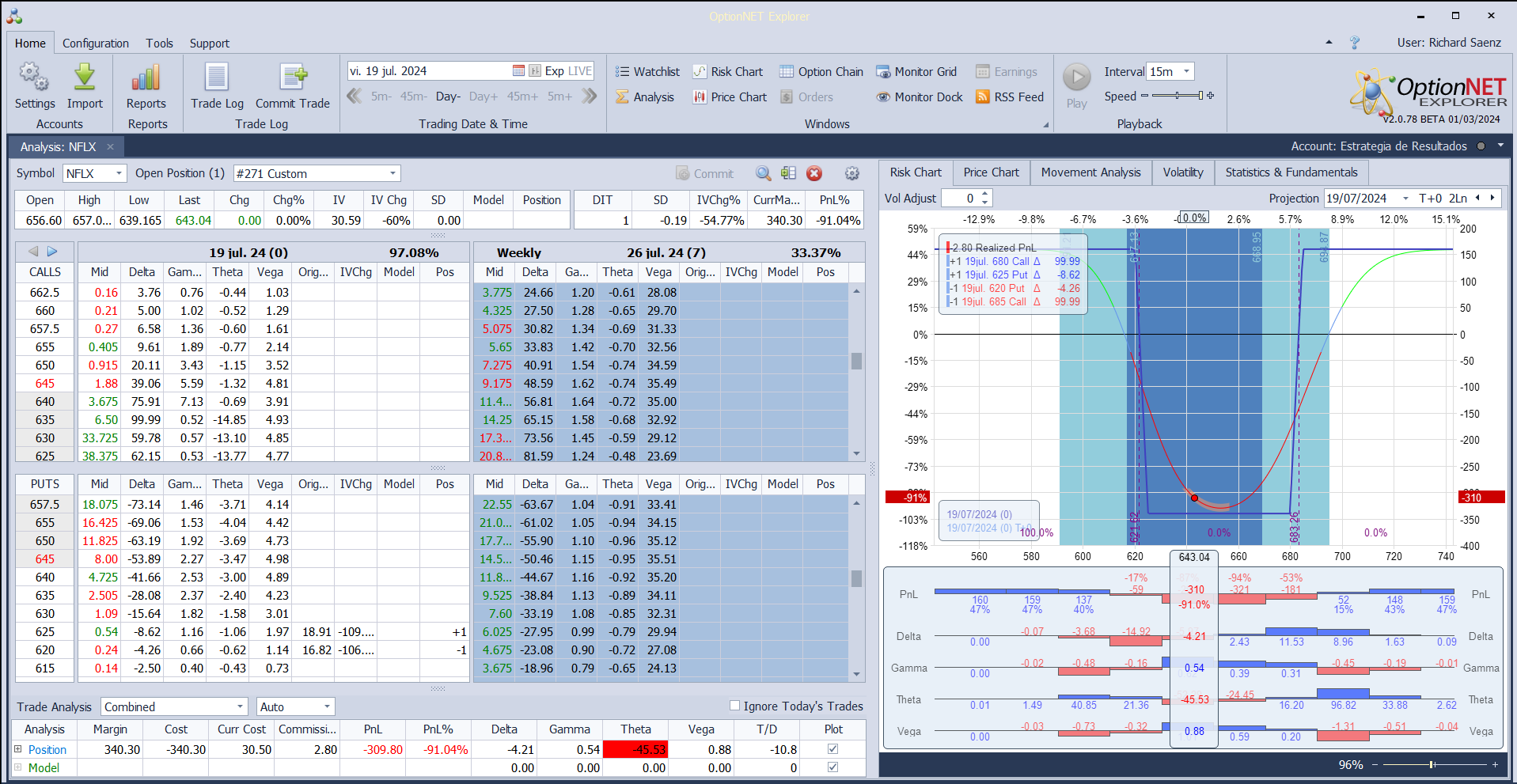Open Risk Chart from the Windows ribbon group
The width and height of the screenshot is (1517, 784).
(728, 72)
